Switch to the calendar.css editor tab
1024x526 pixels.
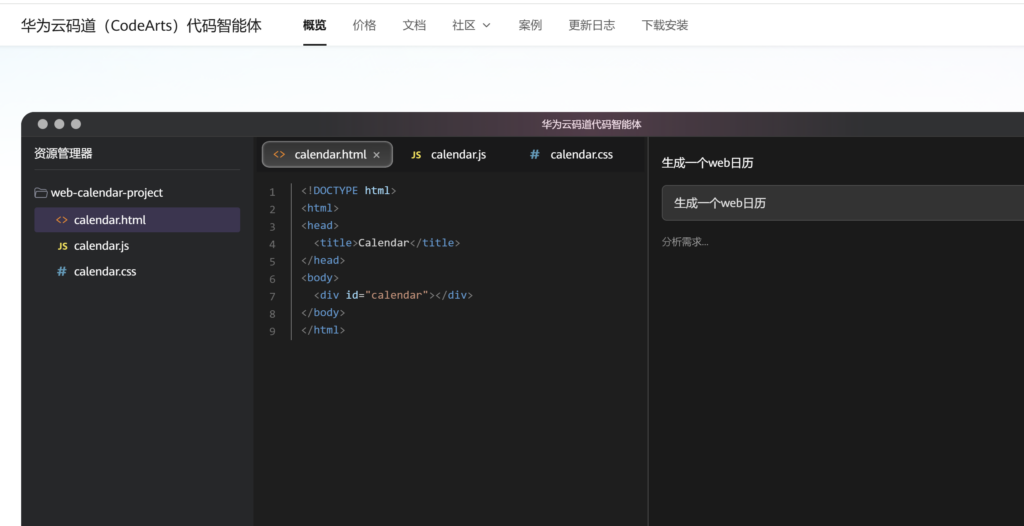pos(572,155)
